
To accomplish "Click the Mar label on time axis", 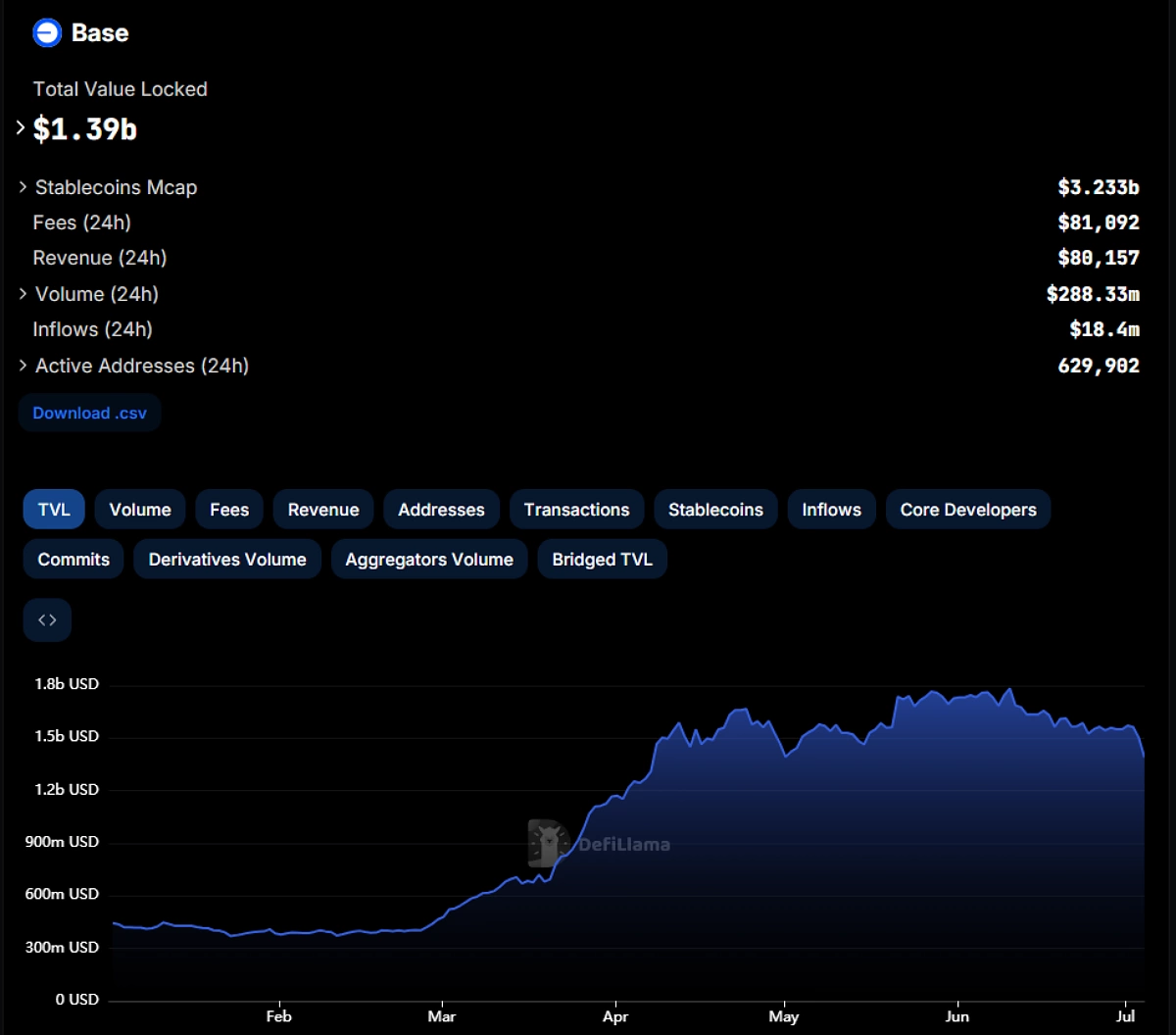I will click(442, 1017).
